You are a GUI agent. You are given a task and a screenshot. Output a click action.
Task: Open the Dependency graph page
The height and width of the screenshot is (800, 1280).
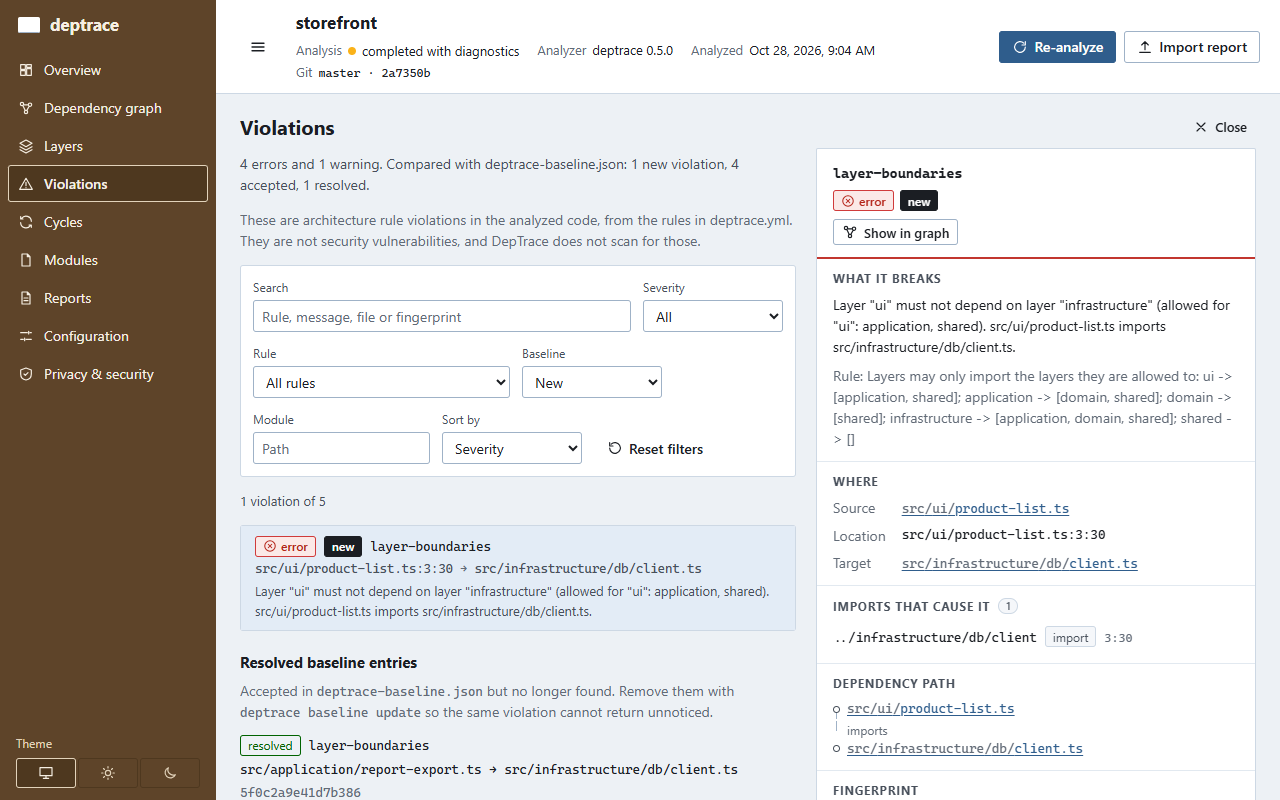tap(108, 108)
